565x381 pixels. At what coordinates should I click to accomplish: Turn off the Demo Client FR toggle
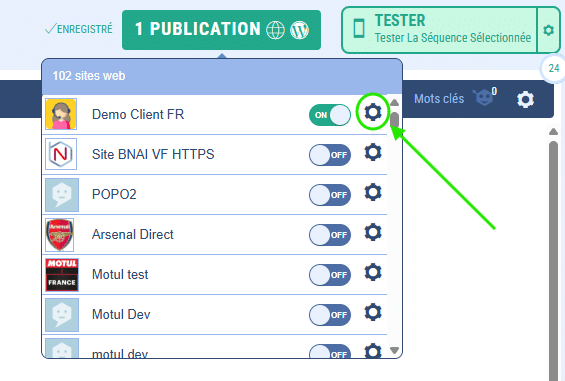point(330,115)
